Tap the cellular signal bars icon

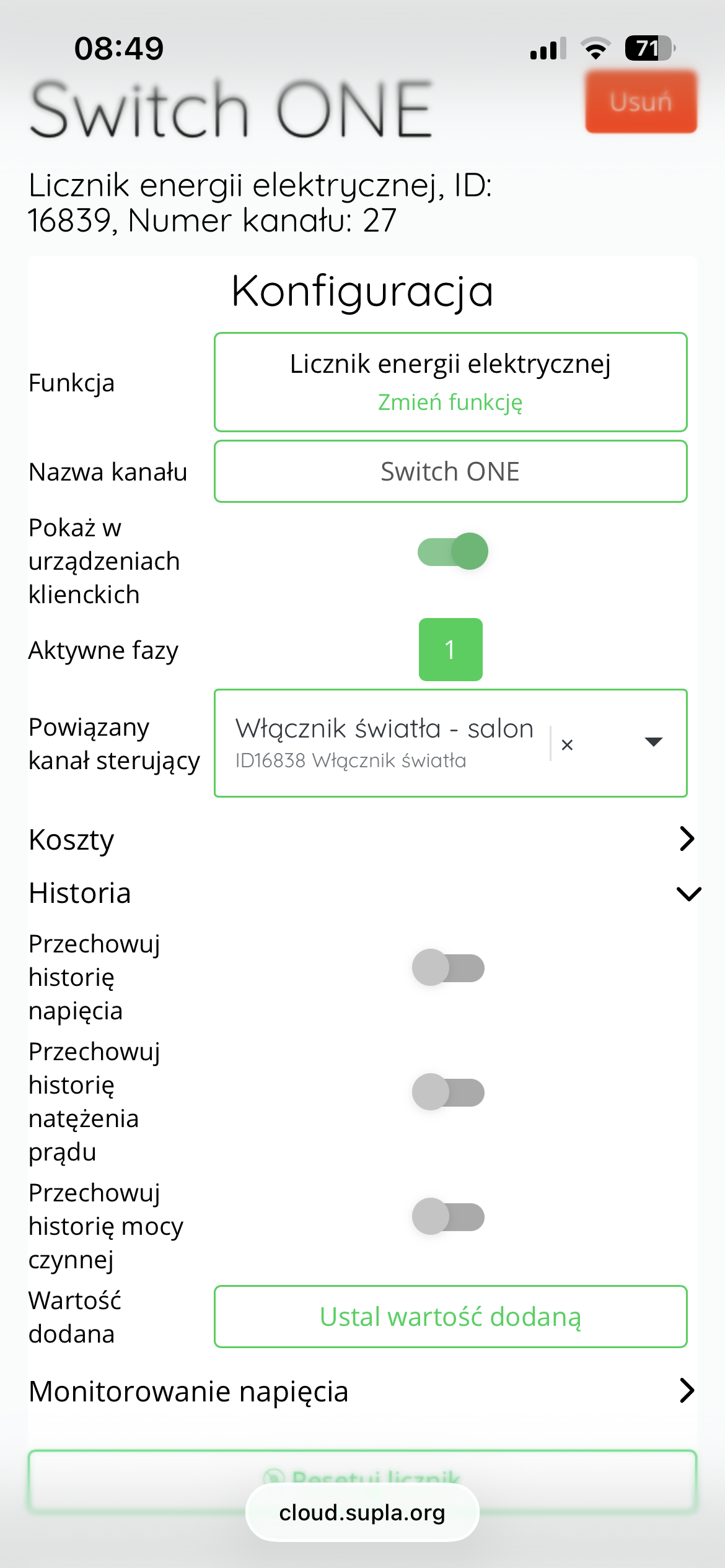tap(548, 48)
